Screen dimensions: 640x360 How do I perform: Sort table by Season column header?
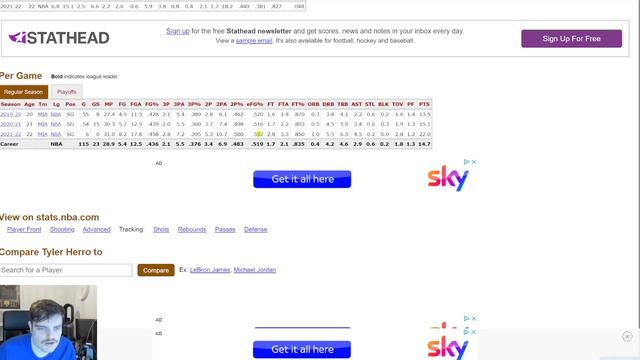(x=11, y=104)
